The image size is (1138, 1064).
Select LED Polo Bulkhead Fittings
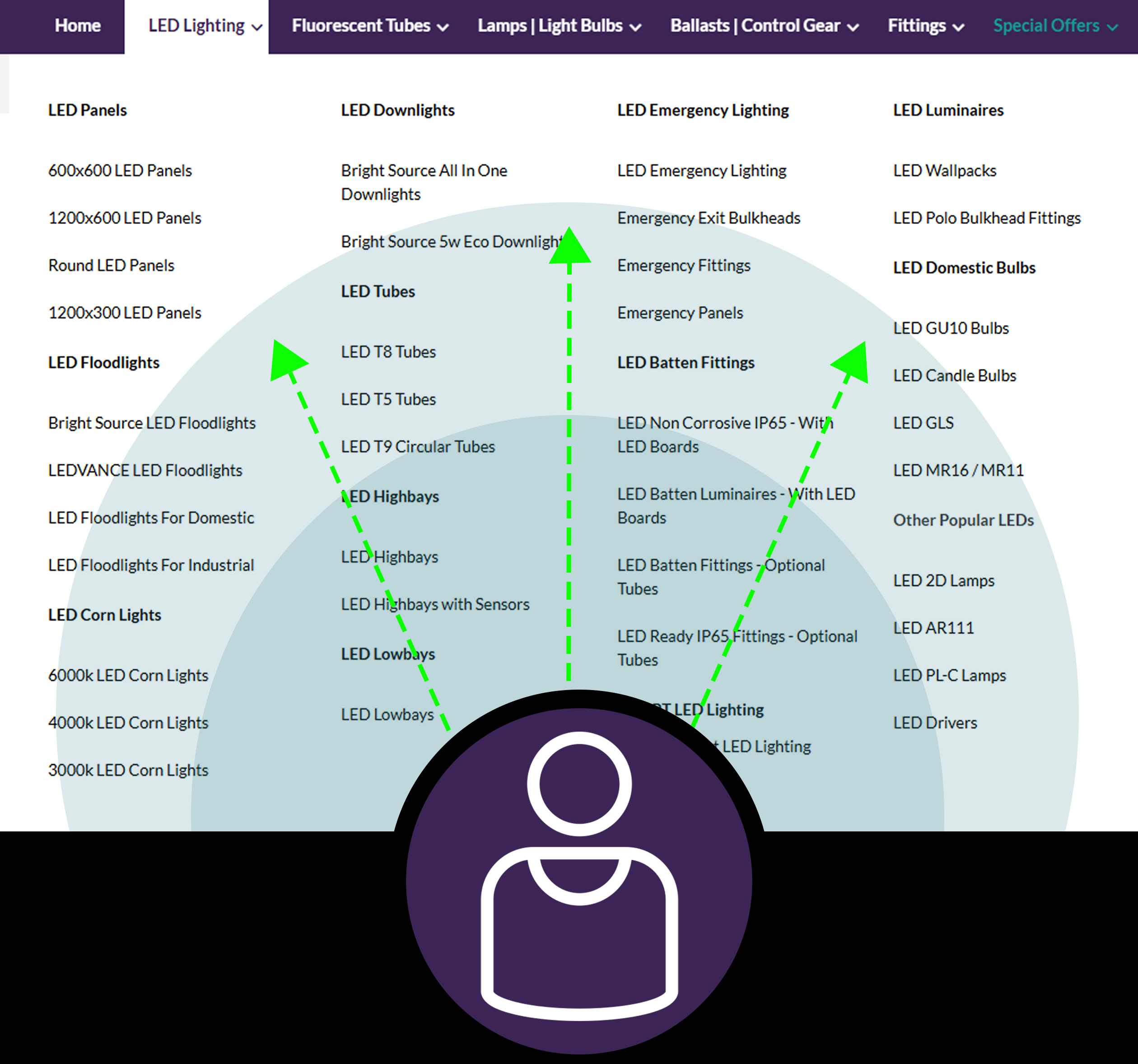(986, 218)
